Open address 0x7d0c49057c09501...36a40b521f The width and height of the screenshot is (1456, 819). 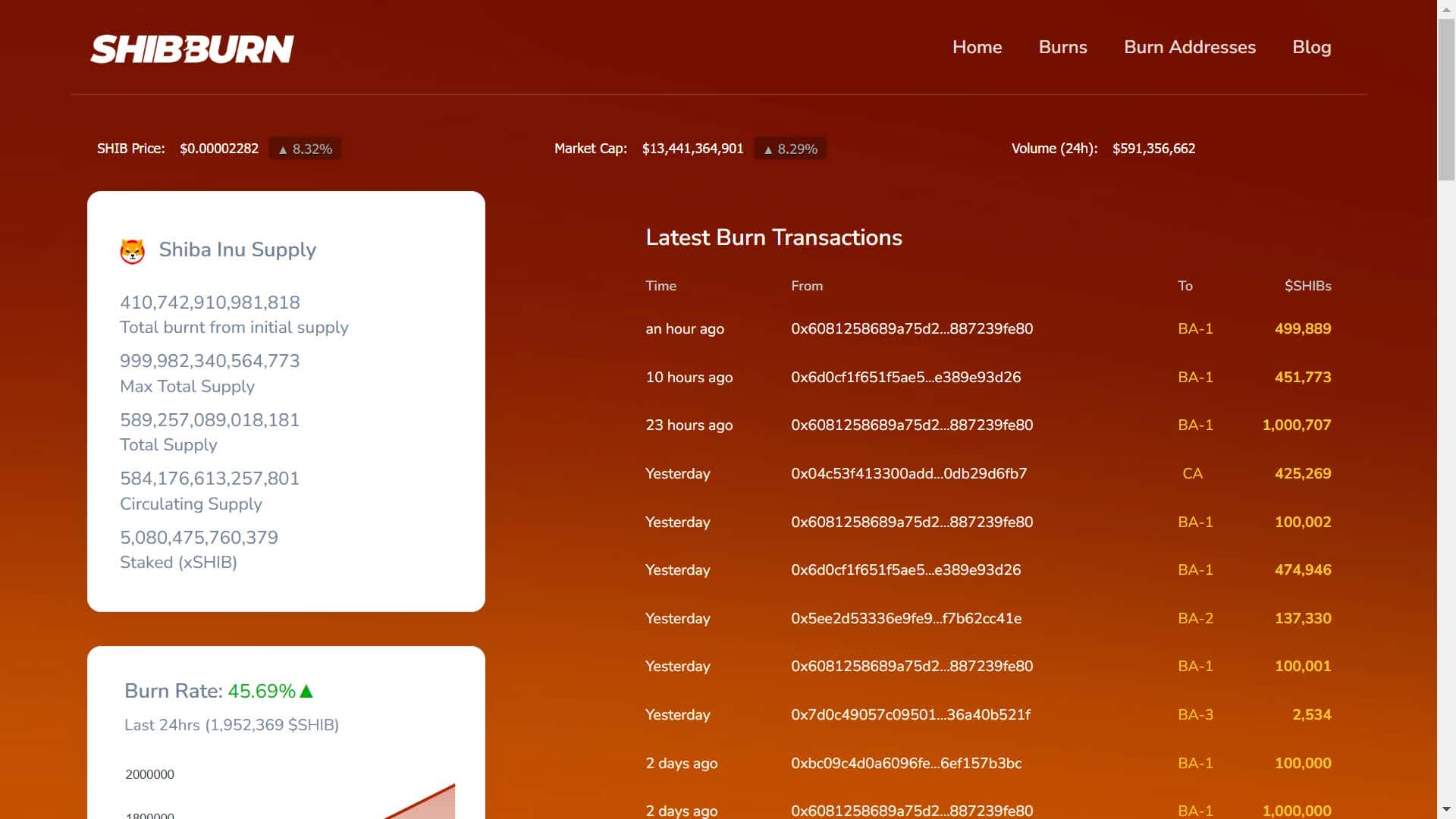(x=911, y=714)
